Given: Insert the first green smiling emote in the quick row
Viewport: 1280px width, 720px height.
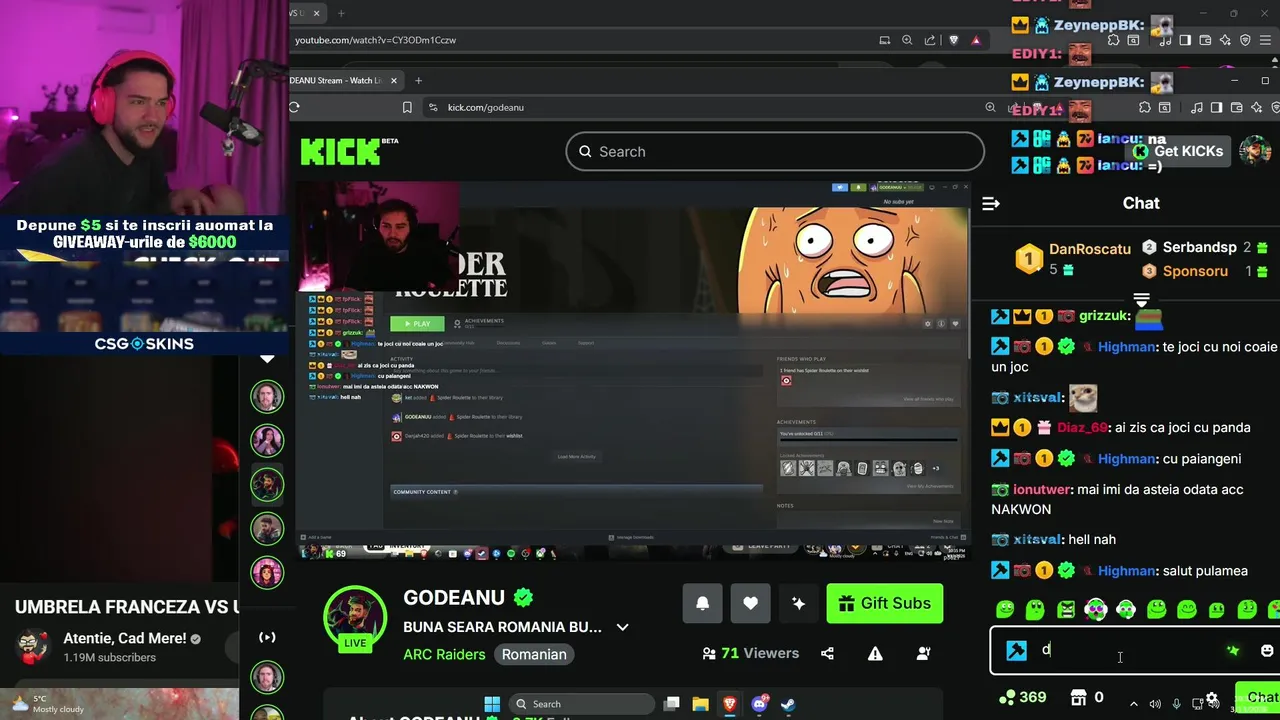Looking at the screenshot, I should coord(1005,609).
